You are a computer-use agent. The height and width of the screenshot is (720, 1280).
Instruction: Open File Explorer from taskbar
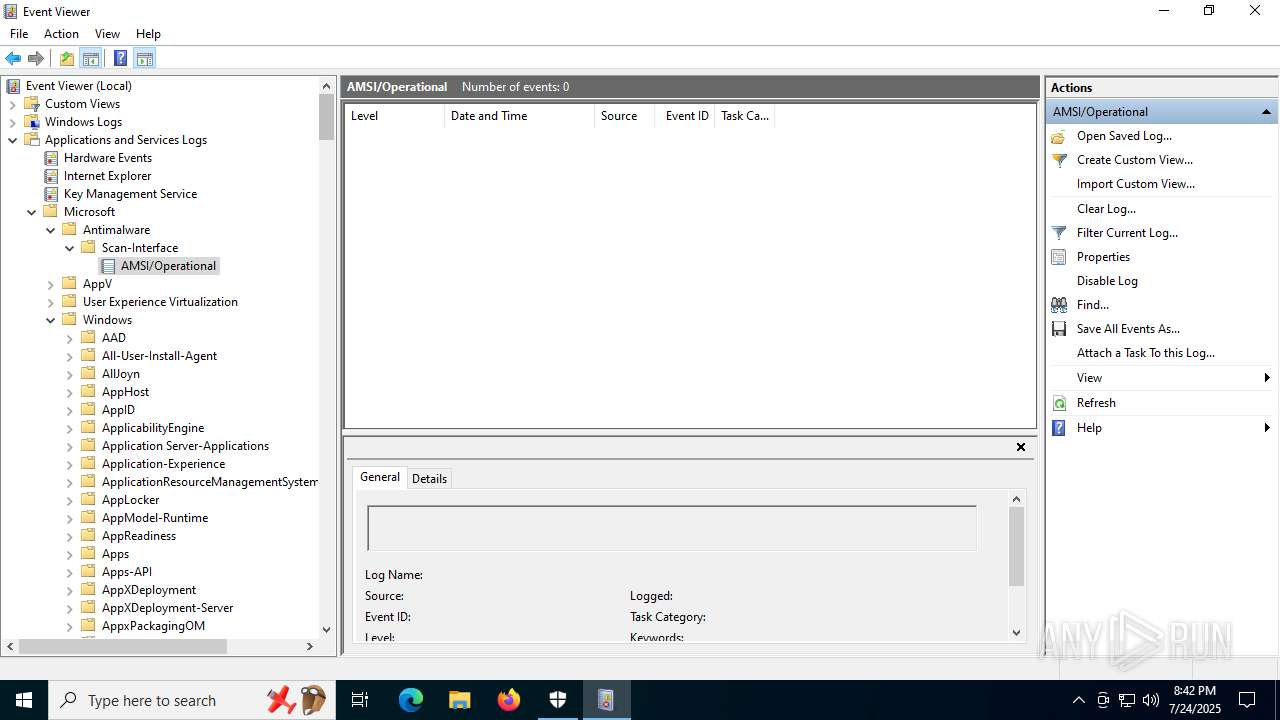(x=459, y=700)
